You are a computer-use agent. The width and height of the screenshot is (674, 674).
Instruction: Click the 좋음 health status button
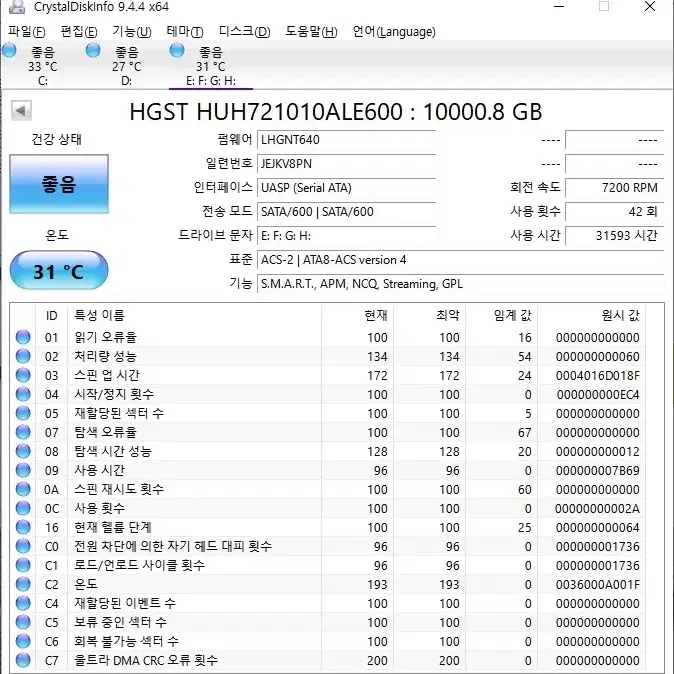click(59, 184)
